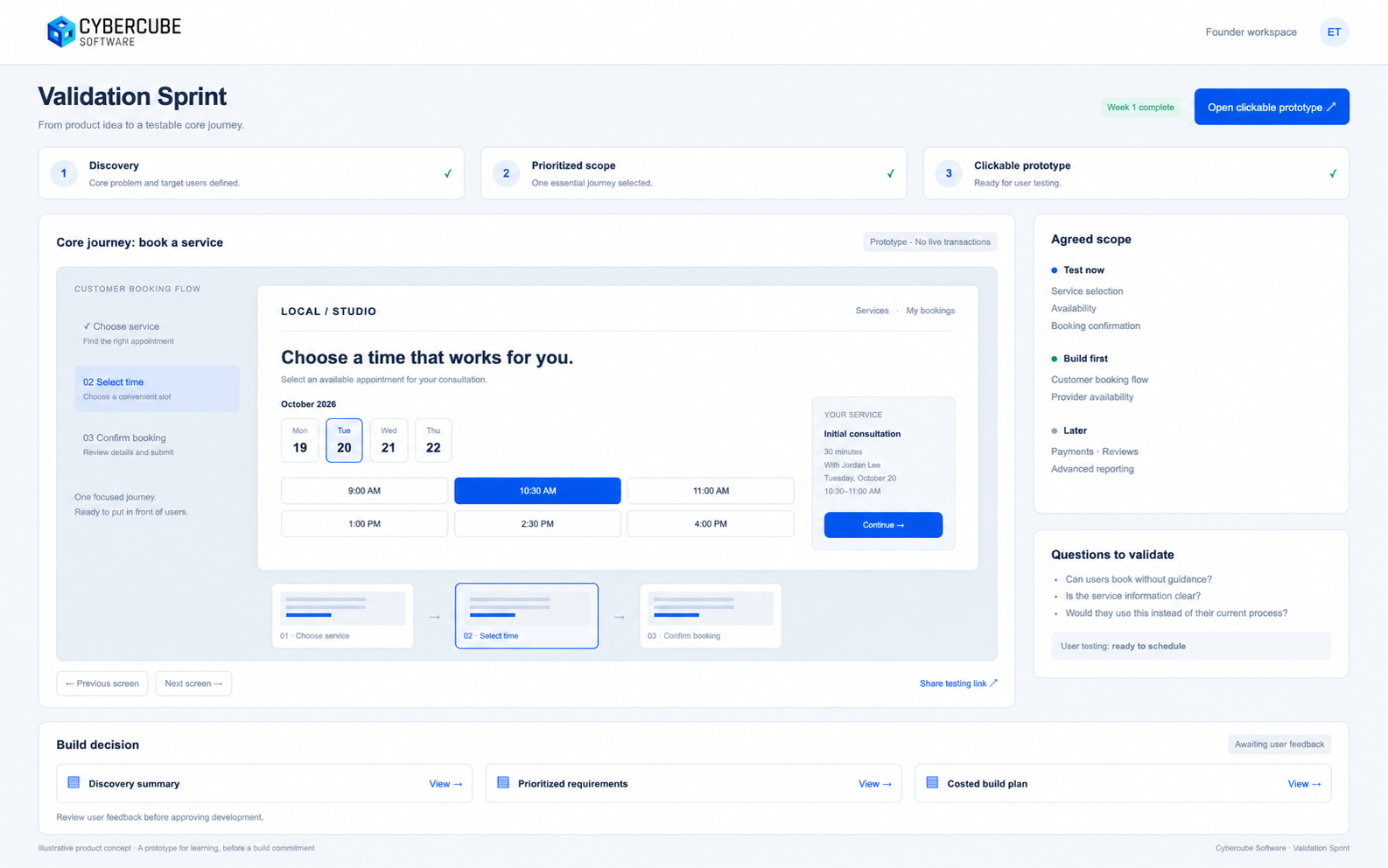Screen dimensions: 1388x868
Task: Open the ET user avatar
Action: [x=1334, y=32]
